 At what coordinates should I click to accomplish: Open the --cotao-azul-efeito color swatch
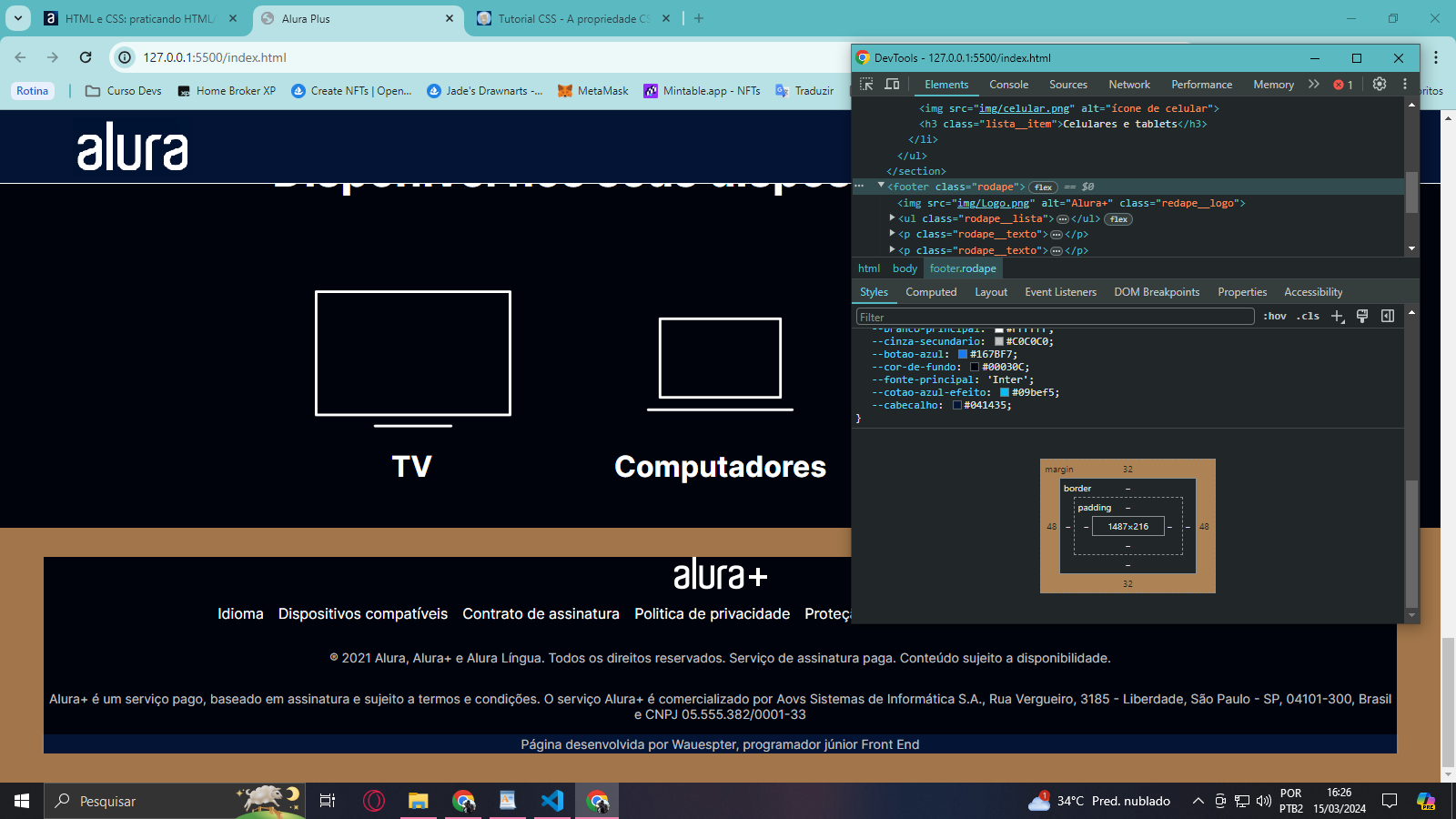(1005, 392)
